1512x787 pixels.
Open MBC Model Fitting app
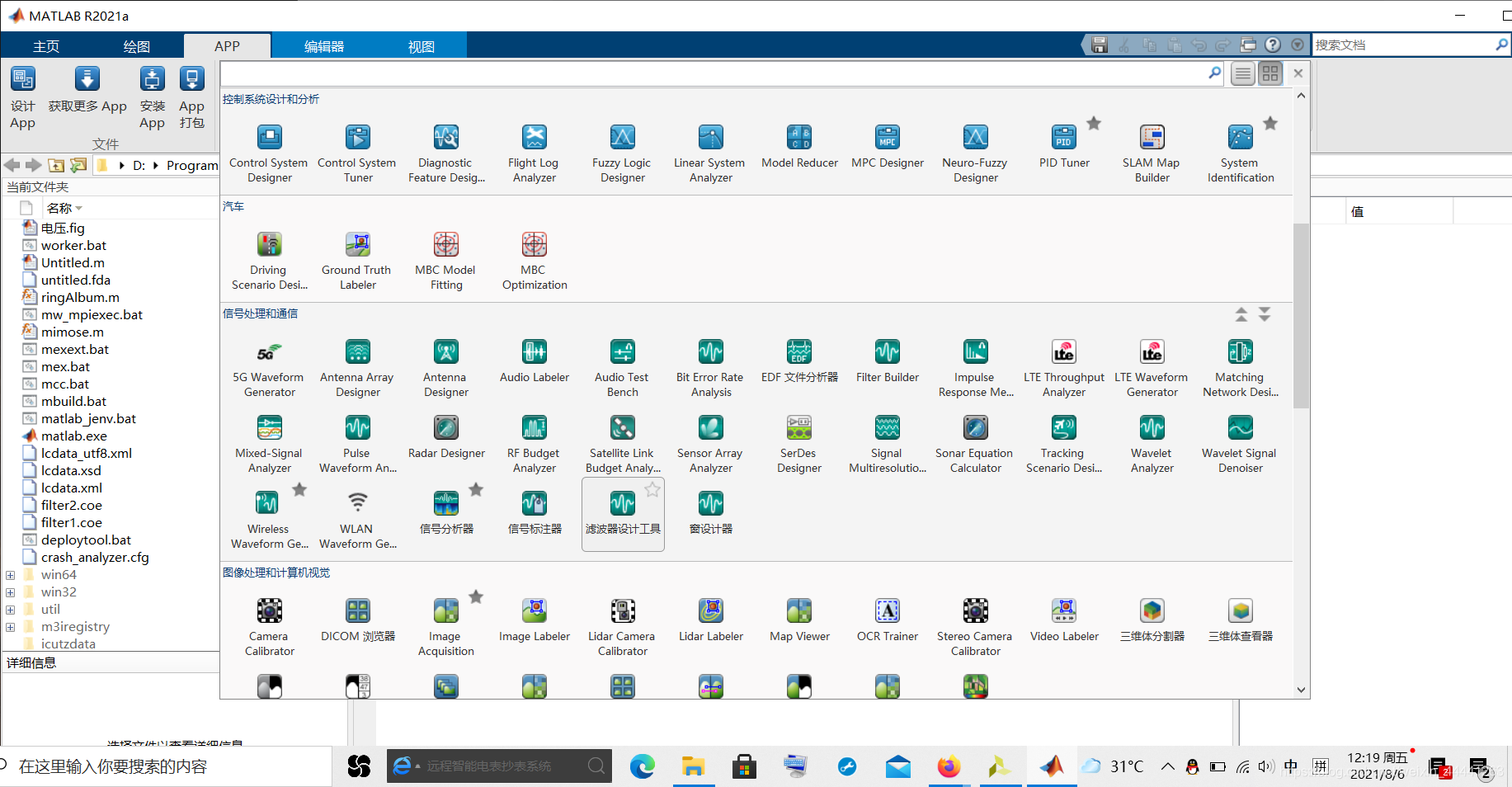point(445,261)
